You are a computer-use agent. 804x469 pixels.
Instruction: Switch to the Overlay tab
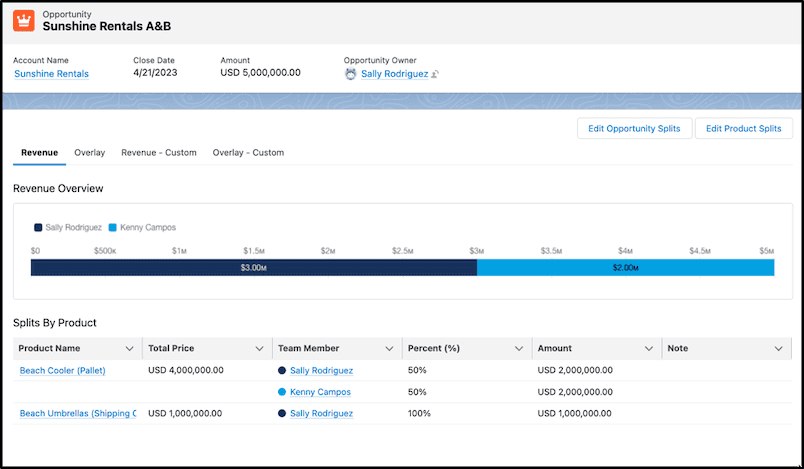click(90, 153)
